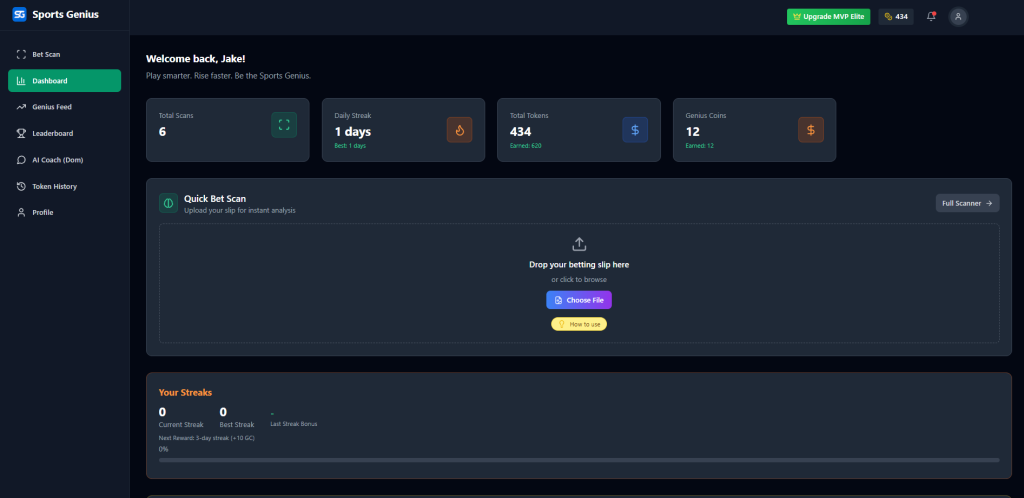Click the upload arrow icon in drop zone
Viewport: 1024px width, 498px height.
(579, 244)
